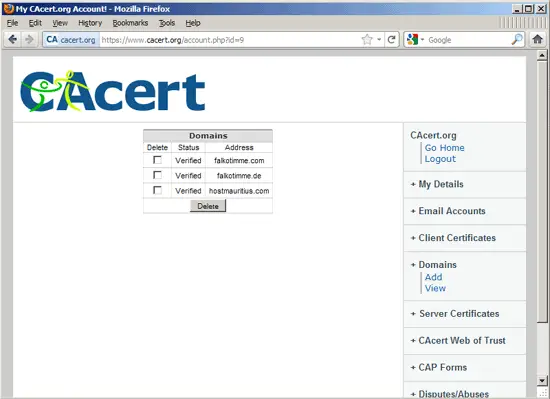Open the Help menu

(x=193, y=23)
